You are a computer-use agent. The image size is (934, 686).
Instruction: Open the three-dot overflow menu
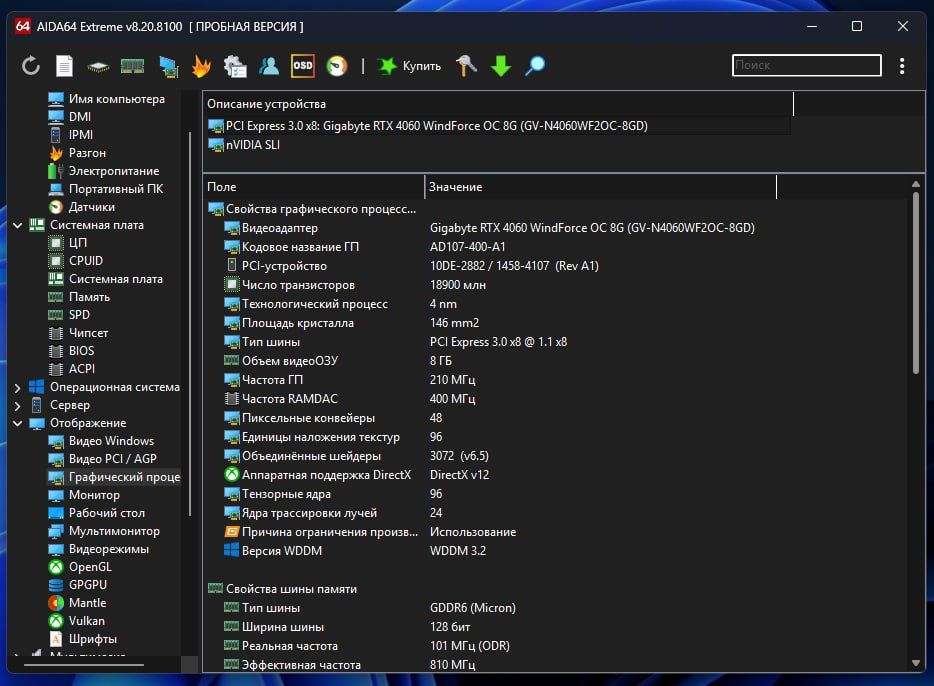[902, 66]
